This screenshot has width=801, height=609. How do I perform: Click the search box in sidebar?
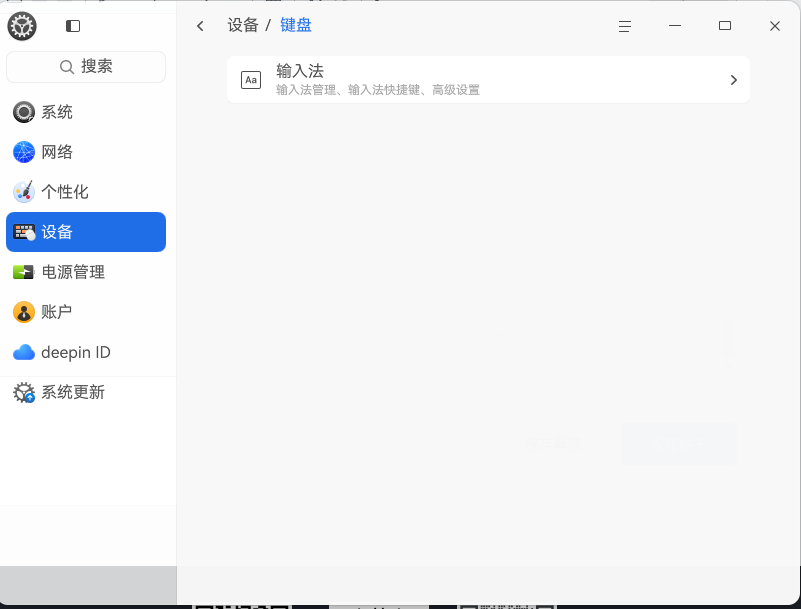pyautogui.click(x=86, y=66)
